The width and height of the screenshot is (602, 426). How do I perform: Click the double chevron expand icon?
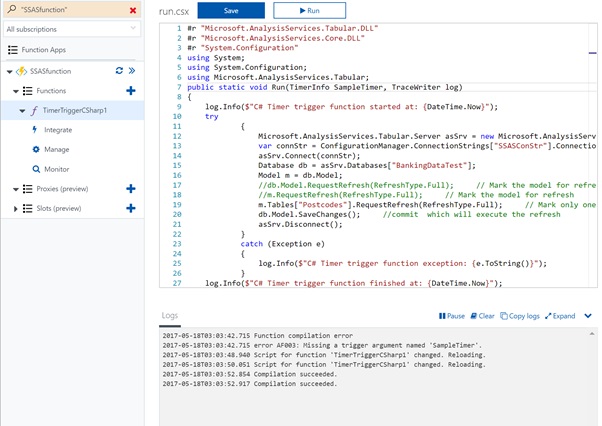[132, 71]
